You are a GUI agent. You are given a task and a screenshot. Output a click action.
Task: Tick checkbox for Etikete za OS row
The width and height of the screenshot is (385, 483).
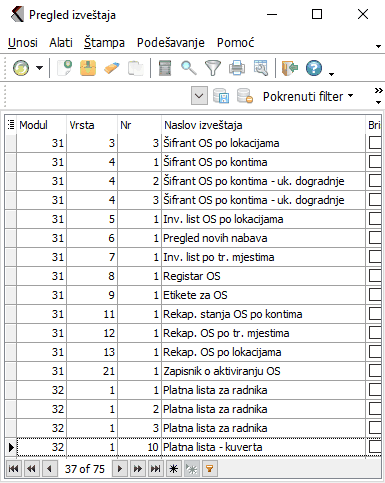coord(375,295)
